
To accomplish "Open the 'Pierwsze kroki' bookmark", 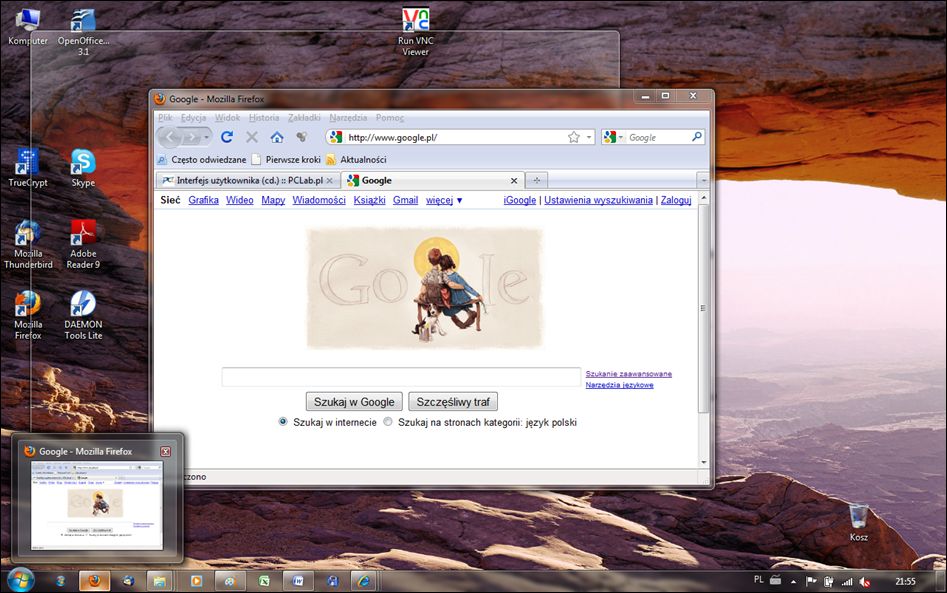I will [286, 159].
